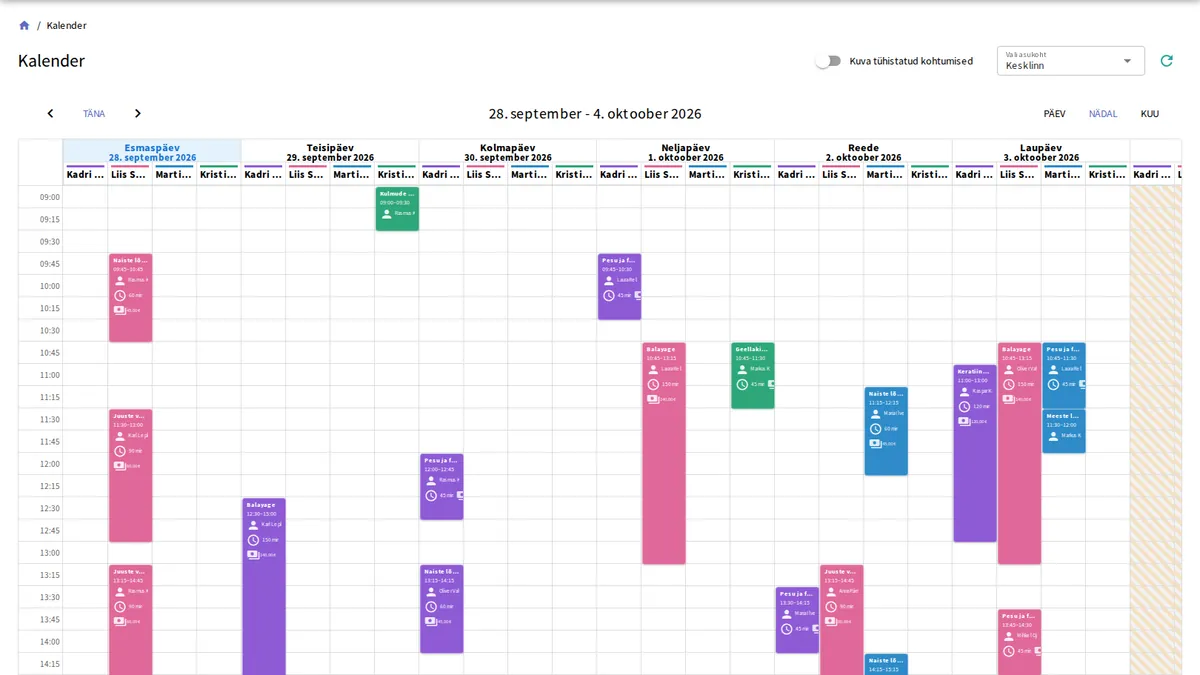Screen dimensions: 1200x675
Task: Open Saturday's blue Meeste appointment at 11:30
Action: click(1064, 431)
